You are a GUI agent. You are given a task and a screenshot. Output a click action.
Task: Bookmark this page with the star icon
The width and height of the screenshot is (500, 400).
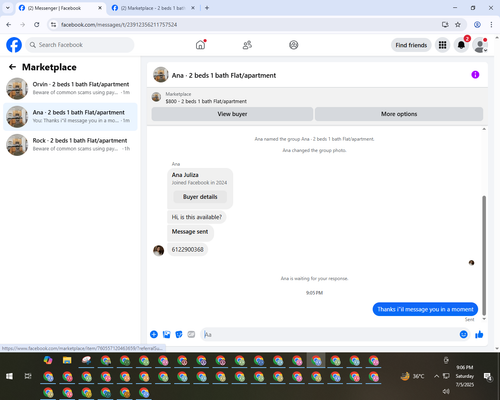tap(458, 25)
